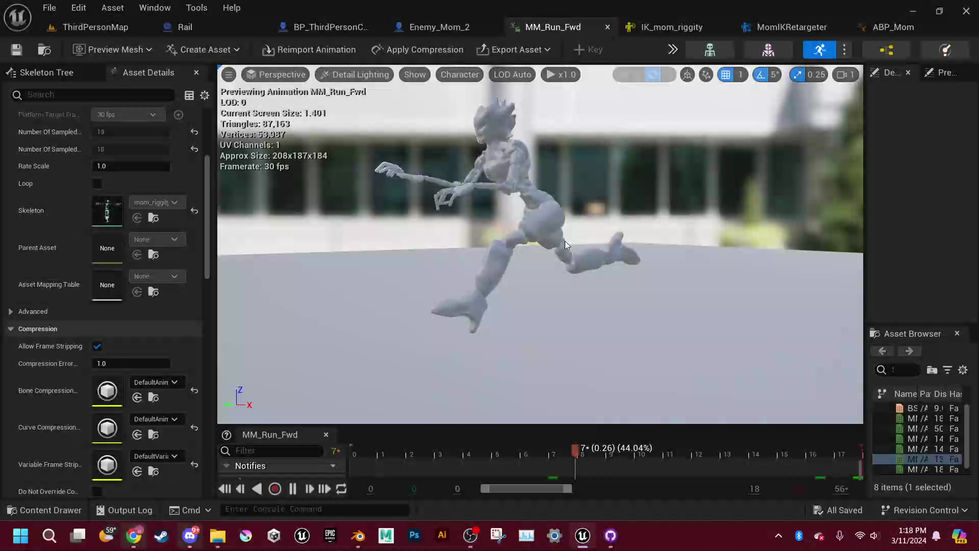Open Browse to asset in Content Browser
The height and width of the screenshot is (551, 979).
[44, 49]
